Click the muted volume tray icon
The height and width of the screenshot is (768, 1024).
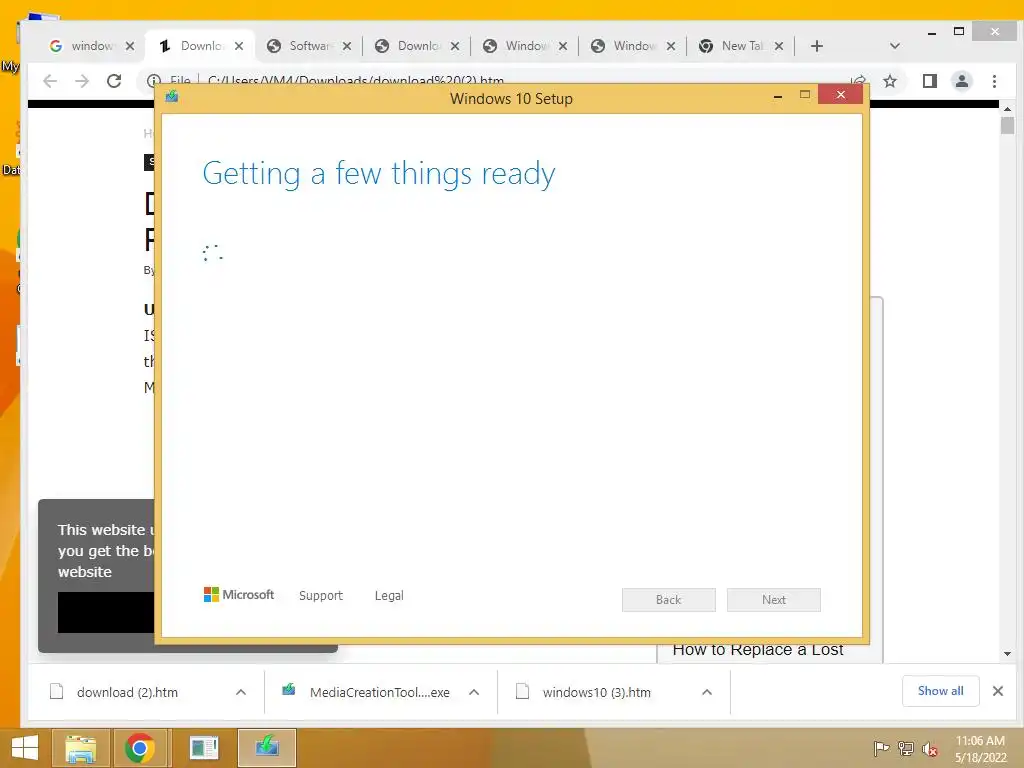click(930, 749)
